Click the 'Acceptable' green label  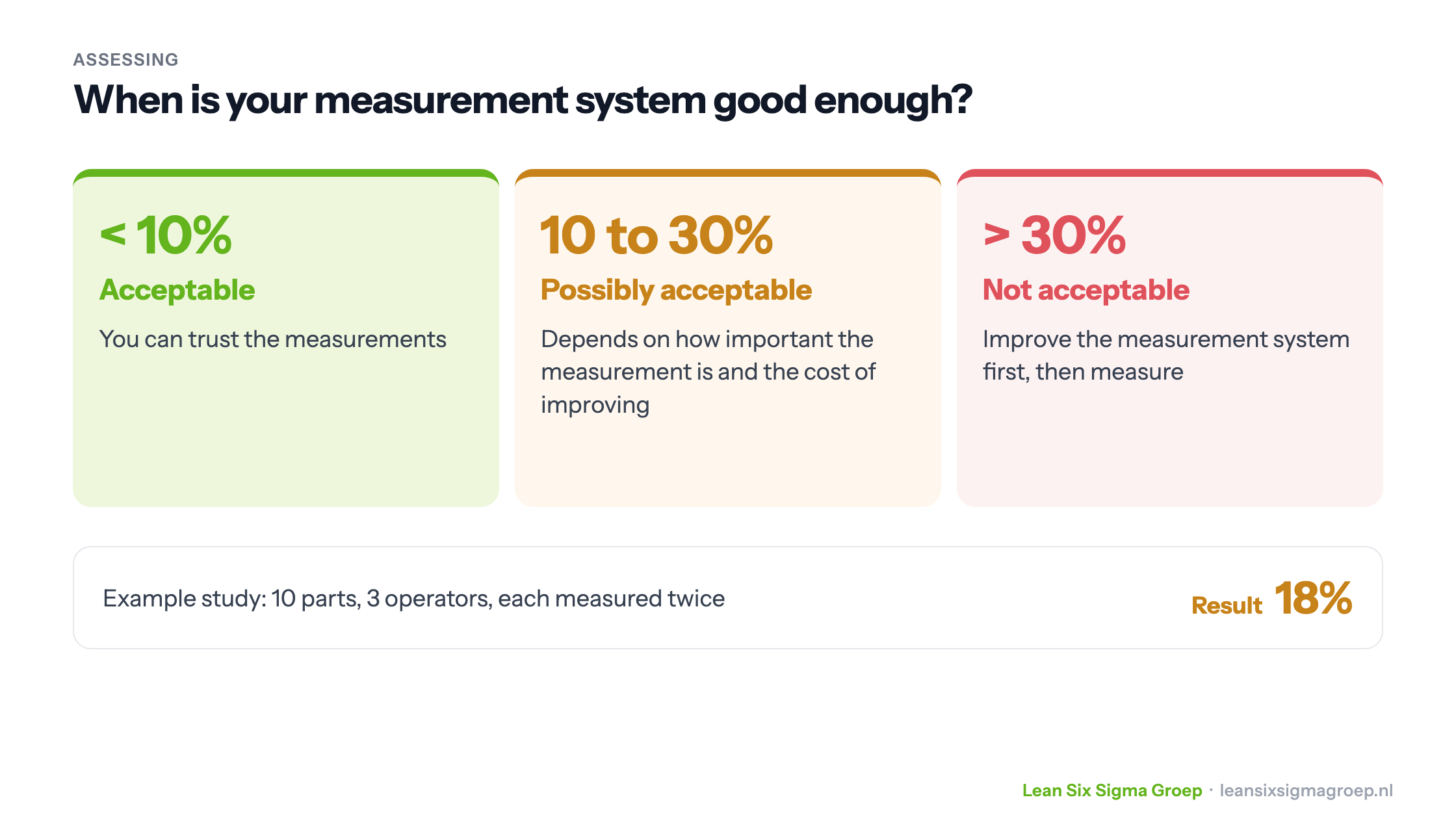pyautogui.click(x=177, y=290)
